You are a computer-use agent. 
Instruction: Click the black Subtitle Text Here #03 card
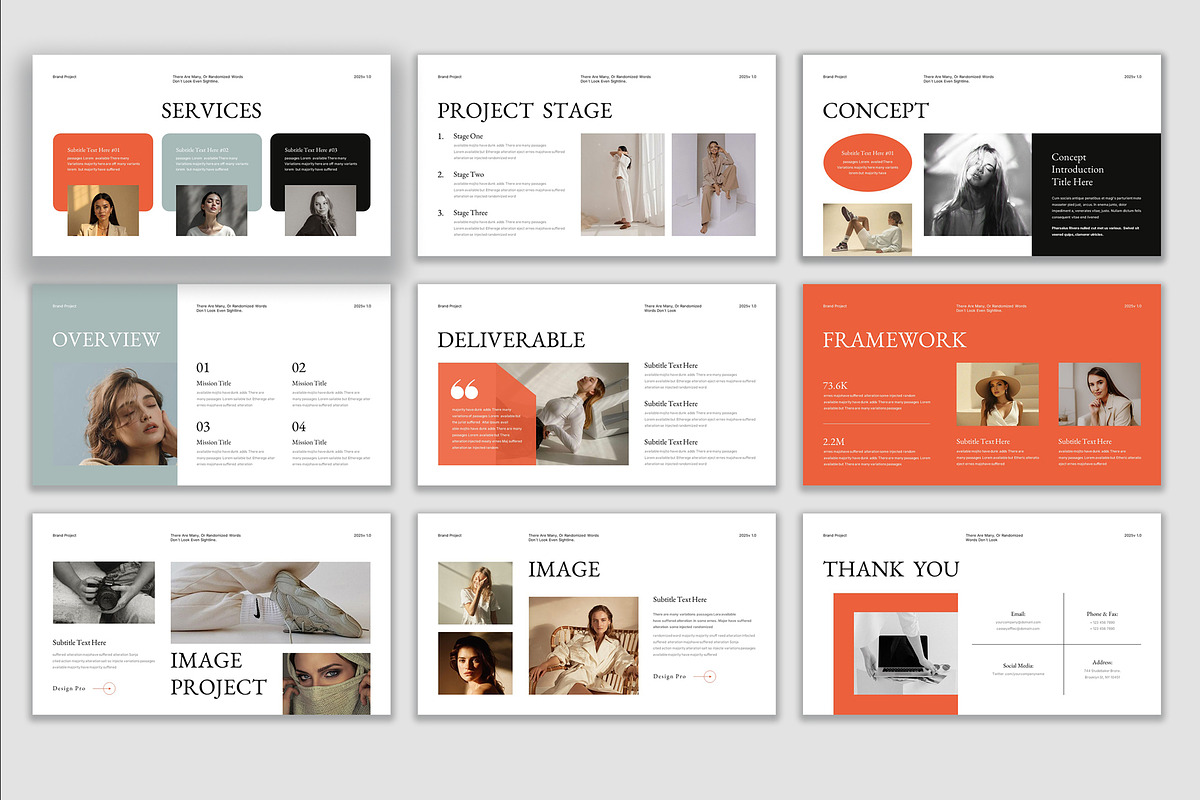pos(320,158)
